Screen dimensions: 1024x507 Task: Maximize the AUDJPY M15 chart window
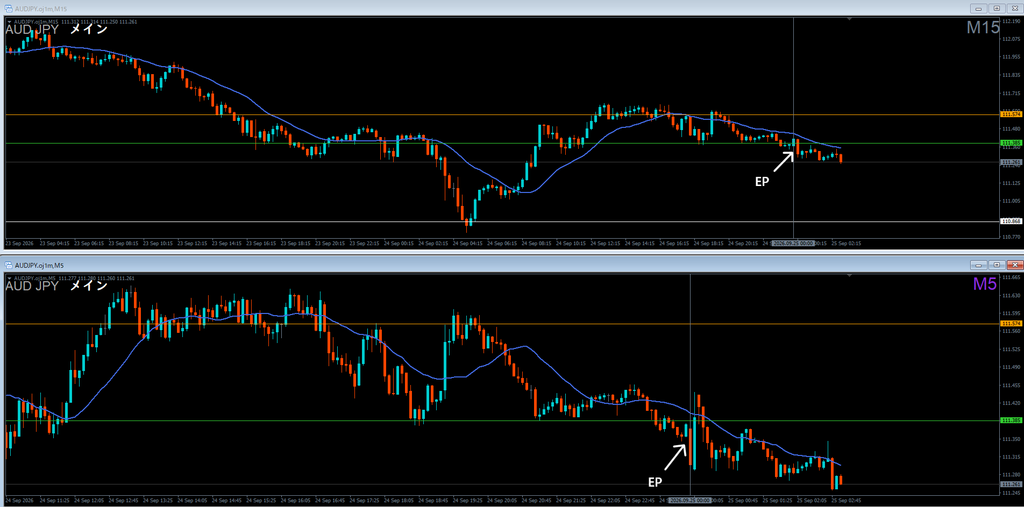click(996, 8)
